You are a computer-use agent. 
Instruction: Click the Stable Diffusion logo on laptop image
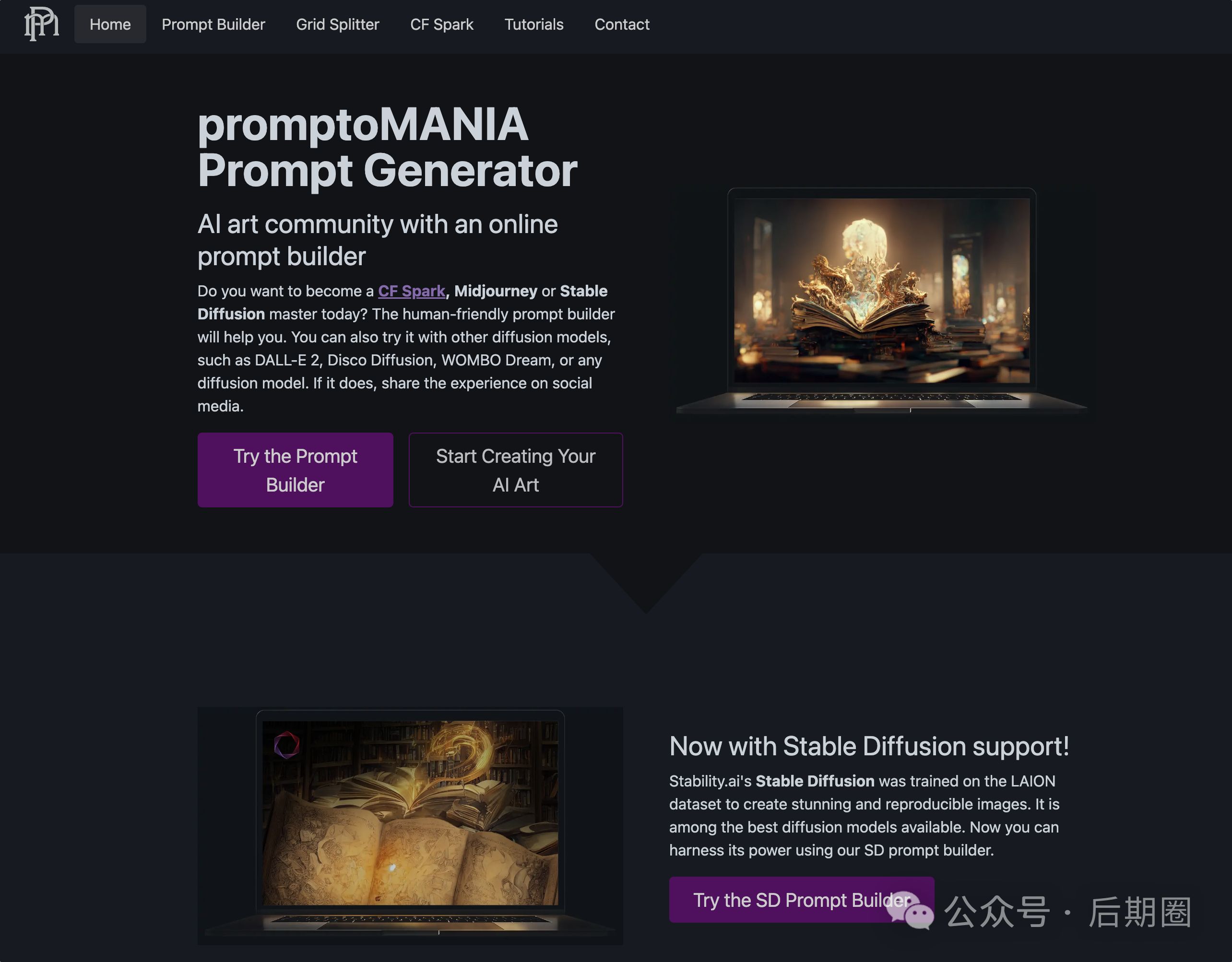click(x=286, y=745)
